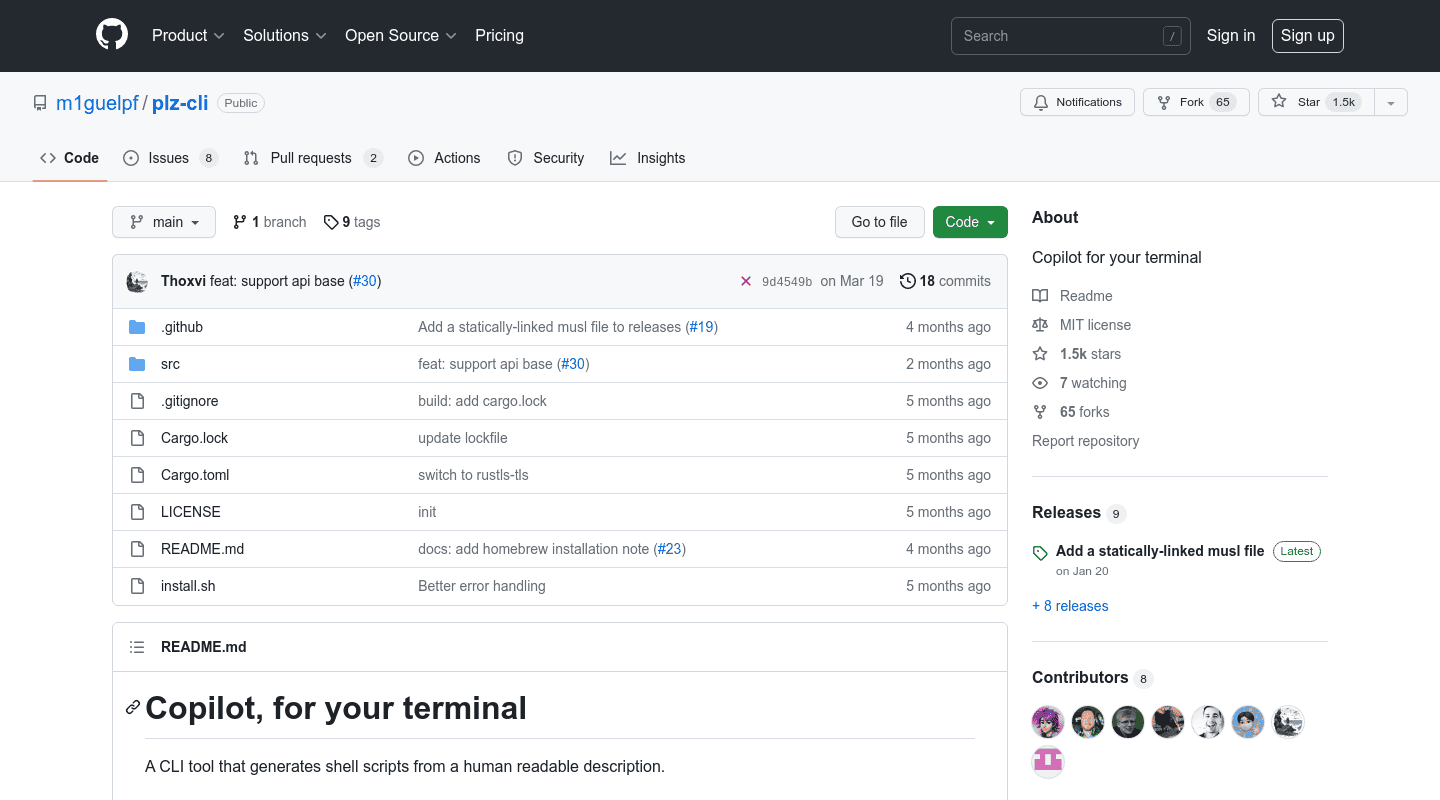
Task: Open the Readme link in About
Action: [1072, 296]
